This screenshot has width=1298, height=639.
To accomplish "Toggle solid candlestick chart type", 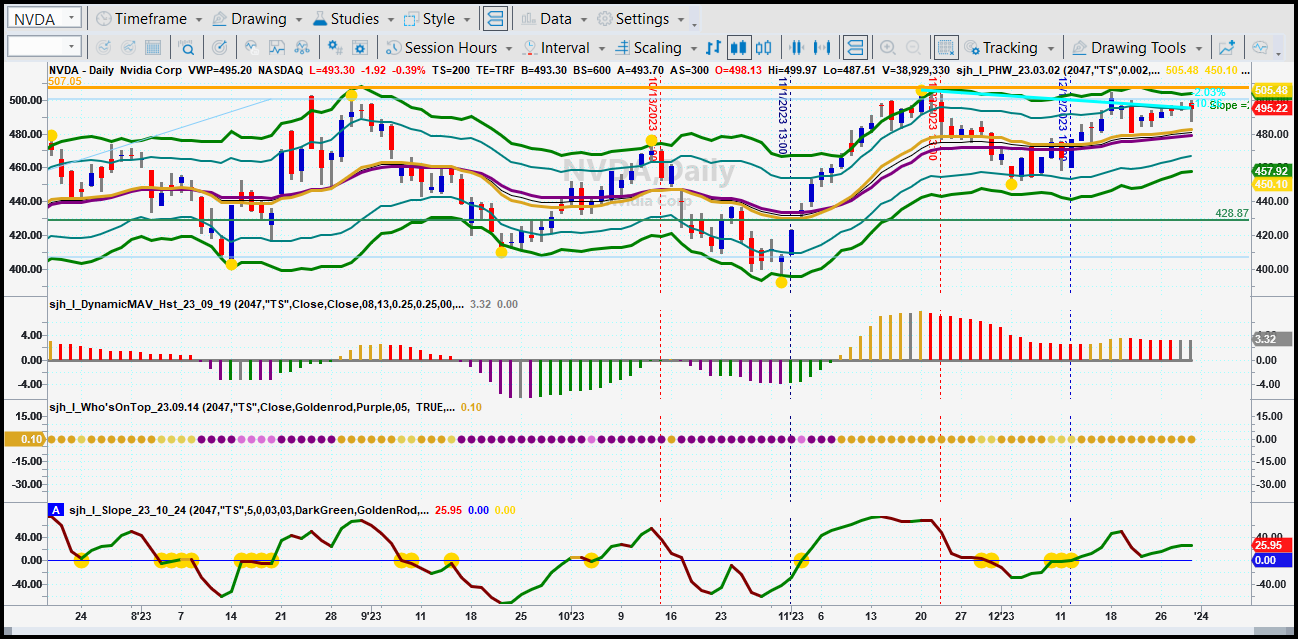I will point(740,48).
